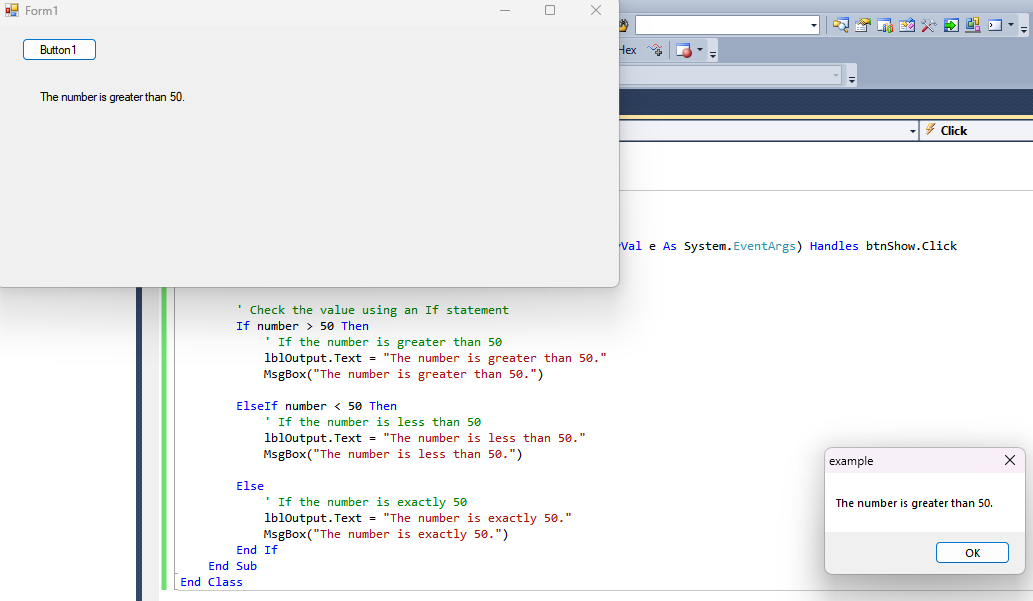The width and height of the screenshot is (1033, 601).
Task: Toggle Hex display in debug toolbar
Action: (627, 50)
